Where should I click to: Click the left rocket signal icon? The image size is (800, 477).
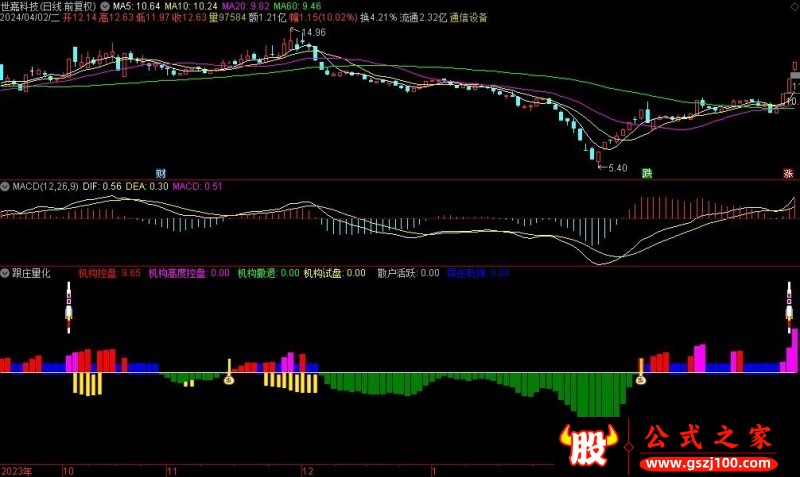pyautogui.click(x=69, y=309)
